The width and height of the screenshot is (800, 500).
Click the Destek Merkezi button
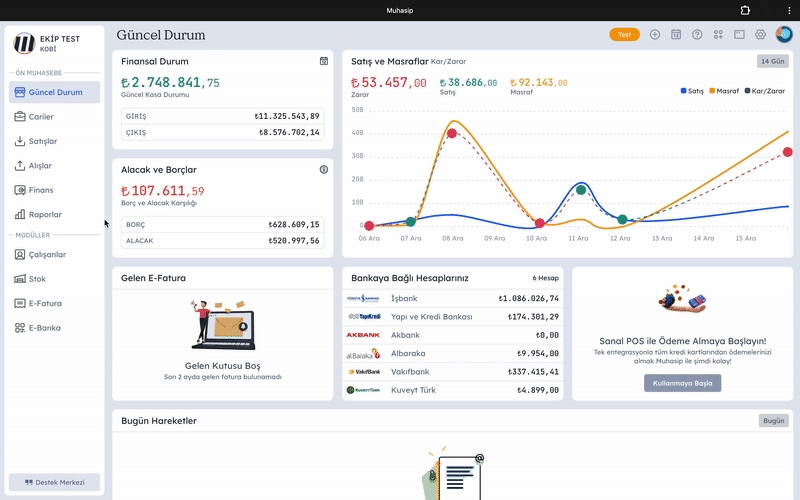click(x=55, y=482)
